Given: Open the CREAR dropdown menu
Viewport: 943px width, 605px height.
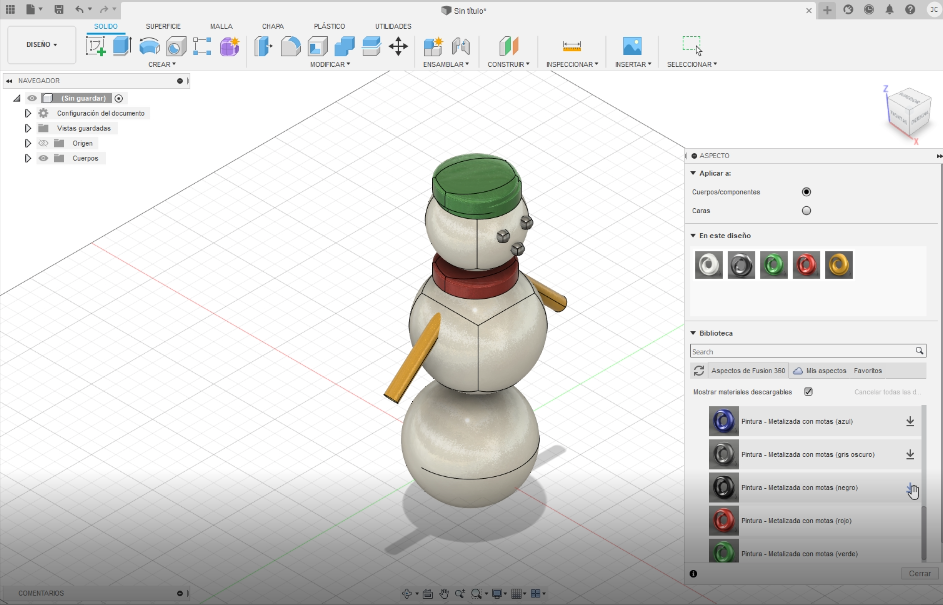Looking at the screenshot, I should (x=162, y=64).
